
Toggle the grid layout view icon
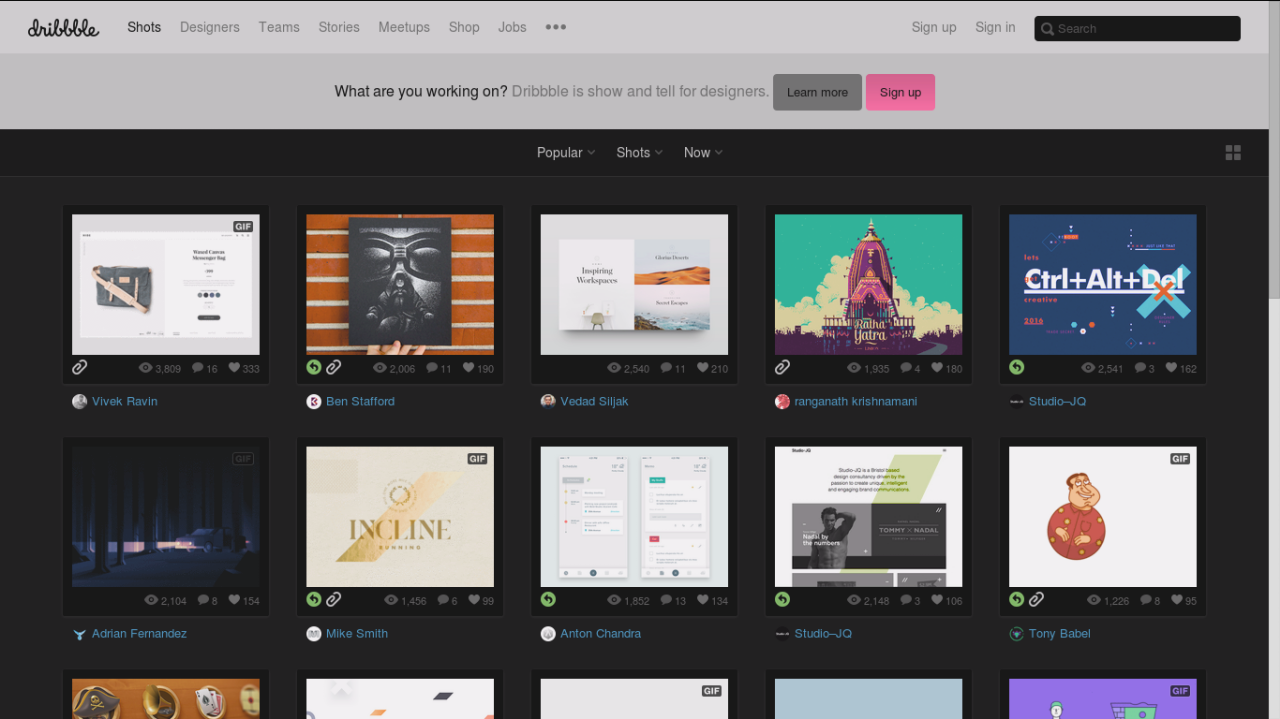(x=1233, y=152)
